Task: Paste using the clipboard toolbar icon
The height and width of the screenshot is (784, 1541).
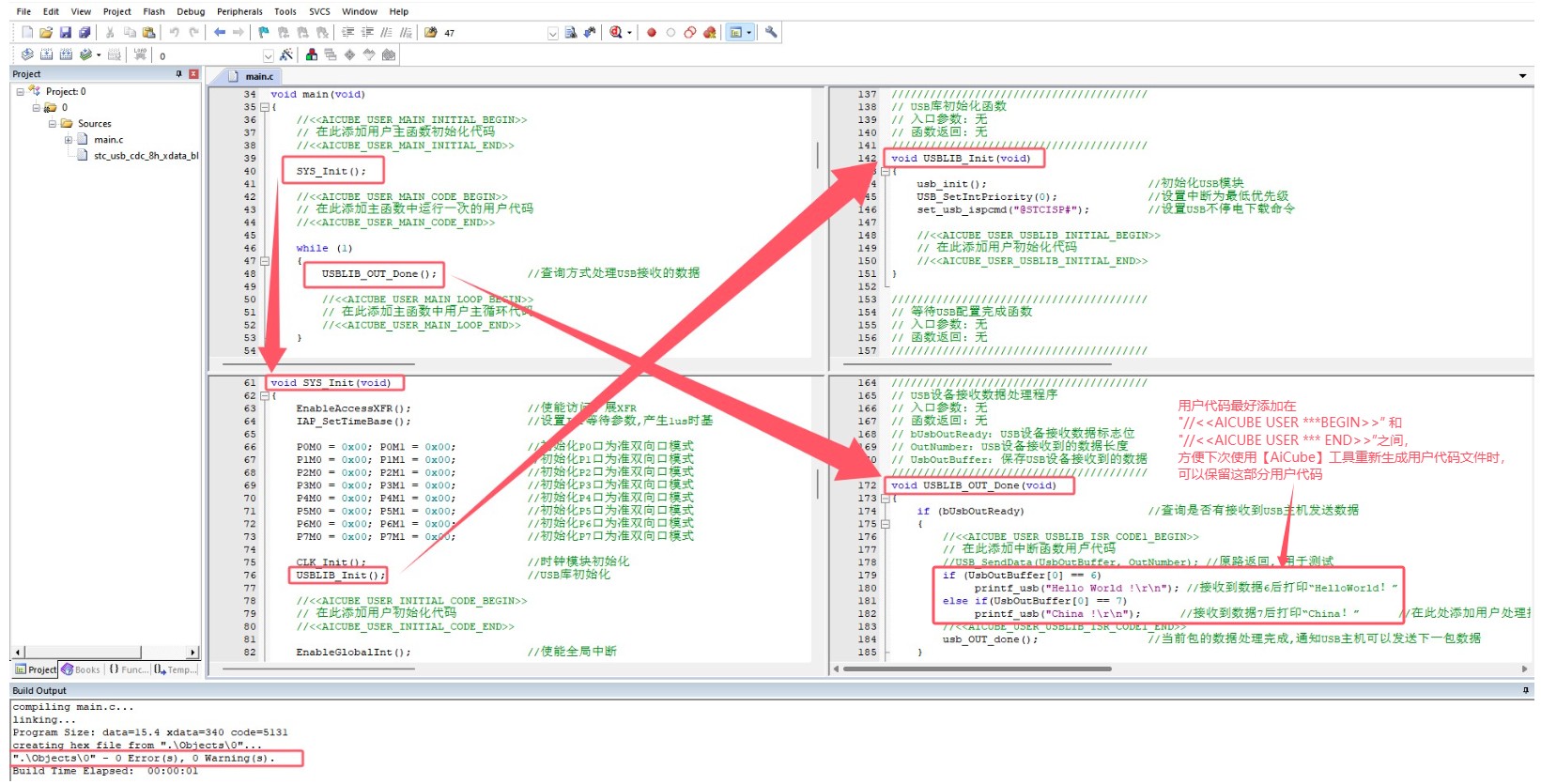Action: [148, 32]
